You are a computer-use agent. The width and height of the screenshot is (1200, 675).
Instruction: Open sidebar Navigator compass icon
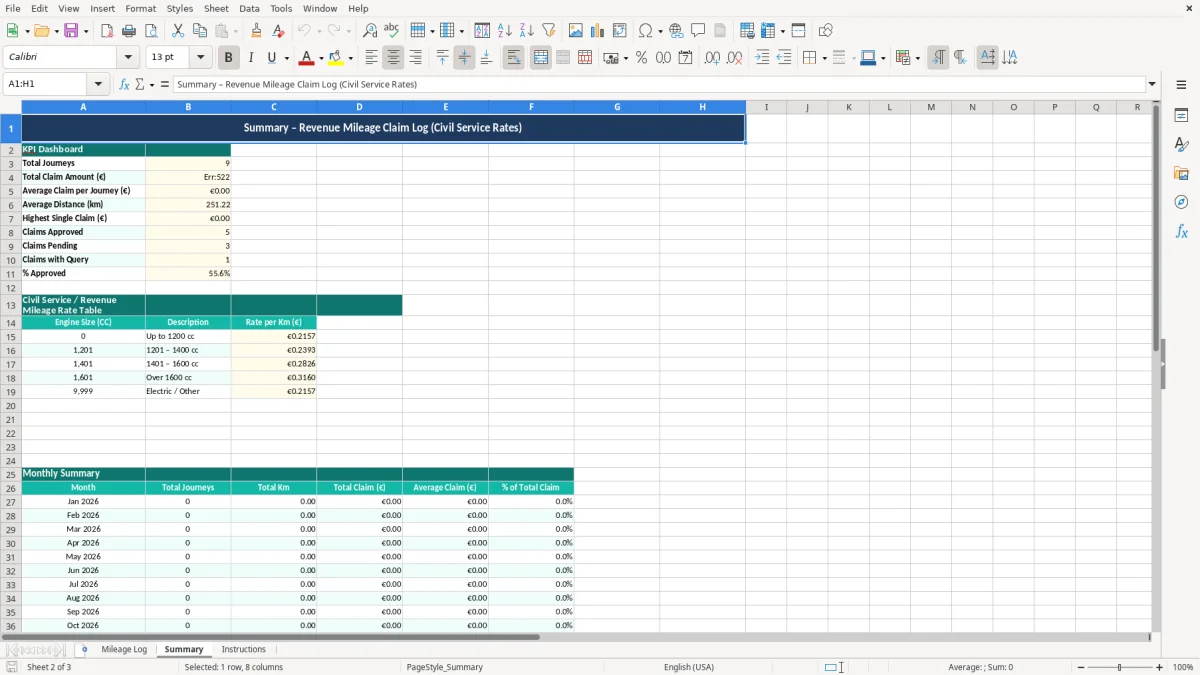[1181, 202]
